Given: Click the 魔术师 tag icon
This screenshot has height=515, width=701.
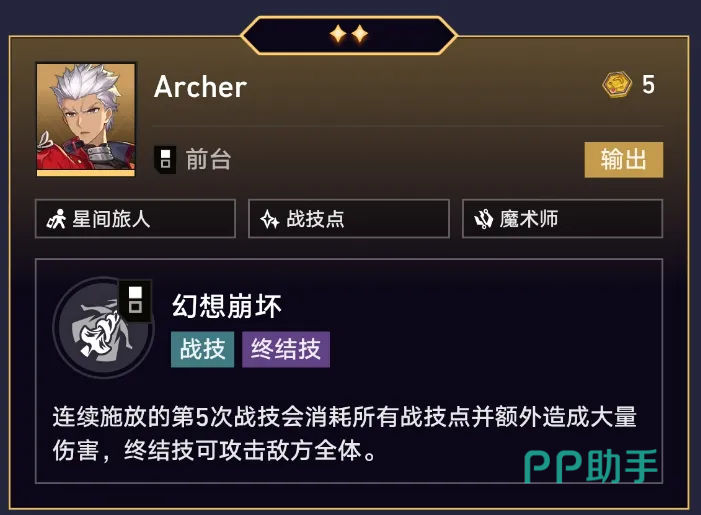Looking at the screenshot, I should pyautogui.click(x=483, y=219).
